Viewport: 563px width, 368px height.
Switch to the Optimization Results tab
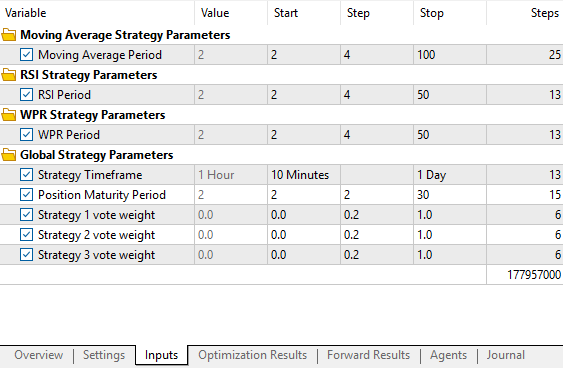click(x=252, y=355)
